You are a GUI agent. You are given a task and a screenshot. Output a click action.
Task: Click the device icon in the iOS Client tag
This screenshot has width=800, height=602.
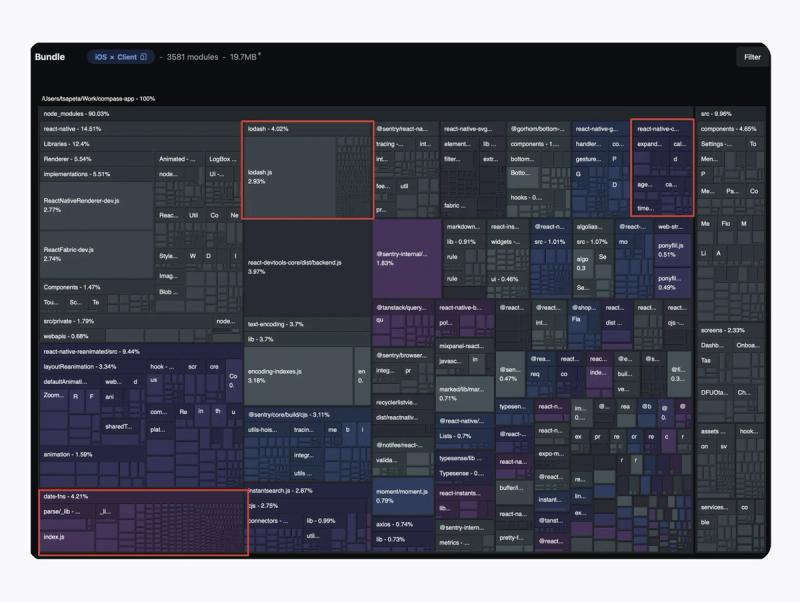tap(143, 57)
